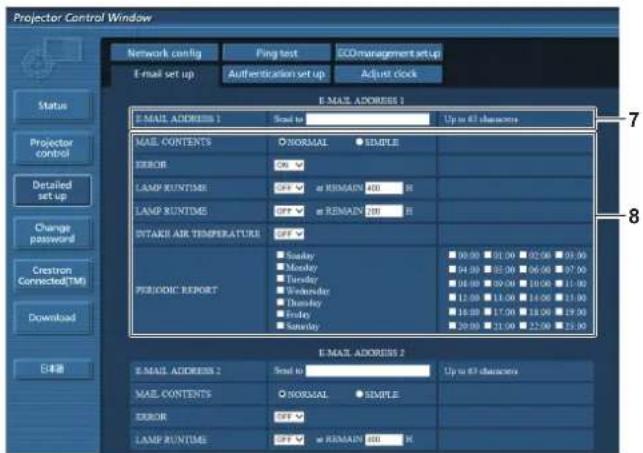This screenshot has height=453, width=643.
Task: Check Sunday for periodic report
Action: [280, 255]
